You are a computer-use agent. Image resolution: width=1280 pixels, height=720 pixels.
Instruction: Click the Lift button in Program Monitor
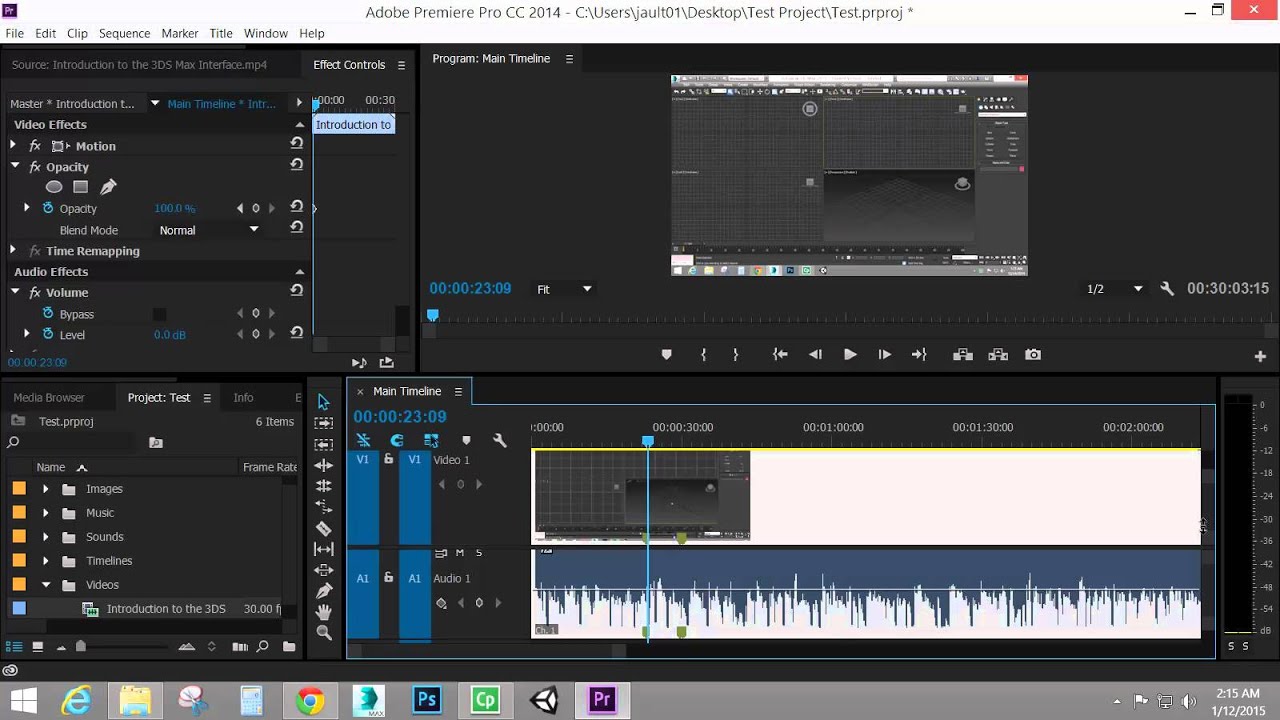963,355
